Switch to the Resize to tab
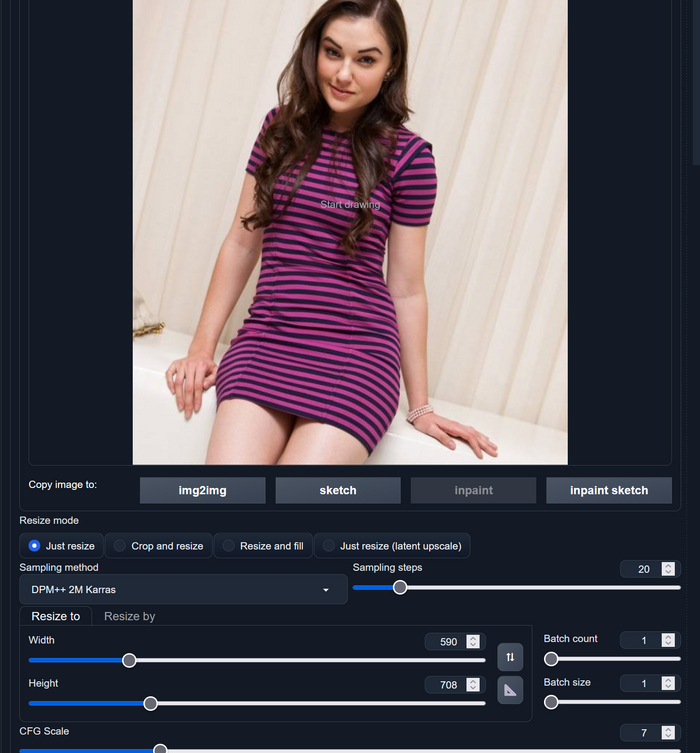This screenshot has height=753, width=700. tap(56, 616)
